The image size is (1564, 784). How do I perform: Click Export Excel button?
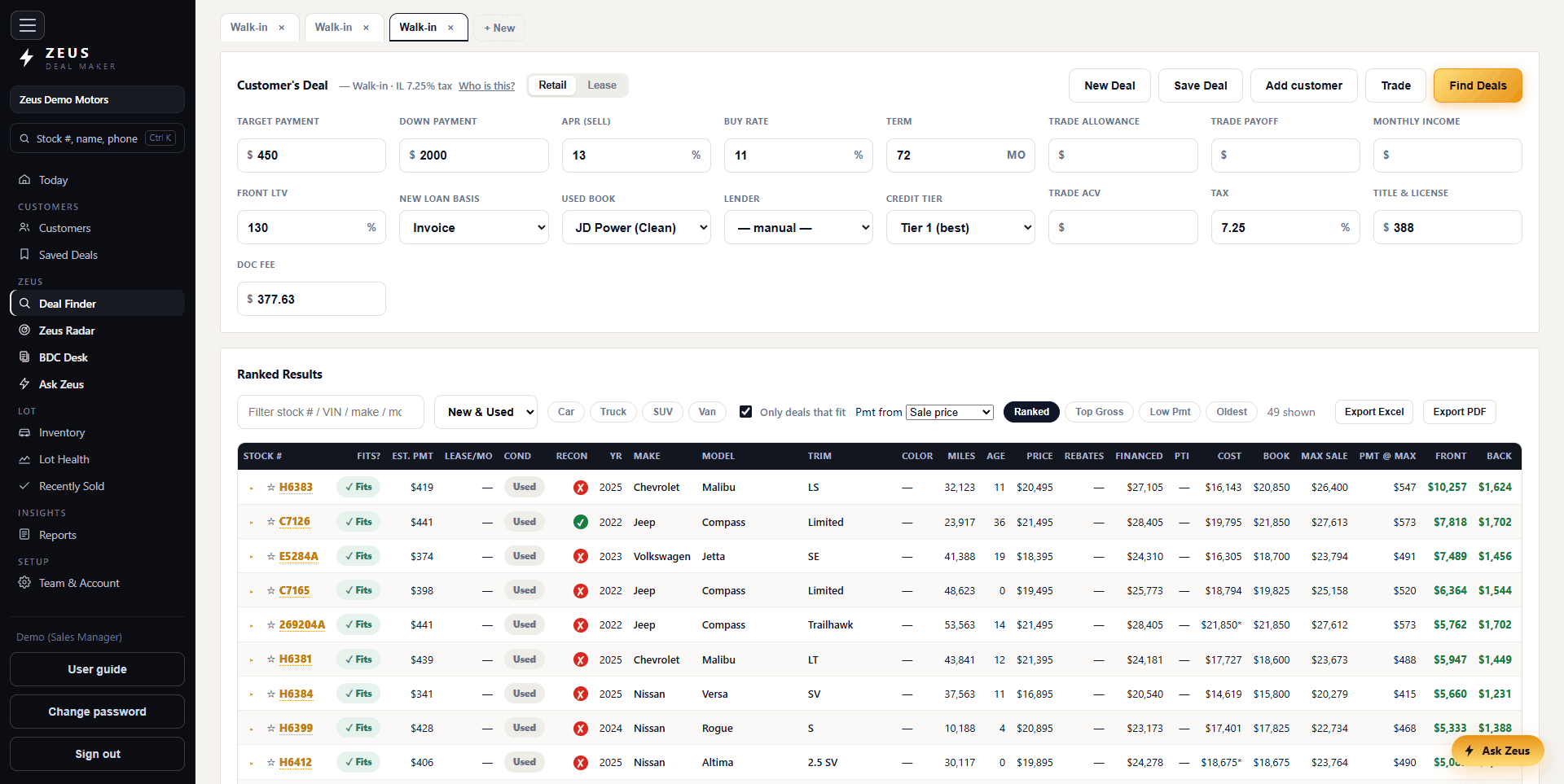1374,412
